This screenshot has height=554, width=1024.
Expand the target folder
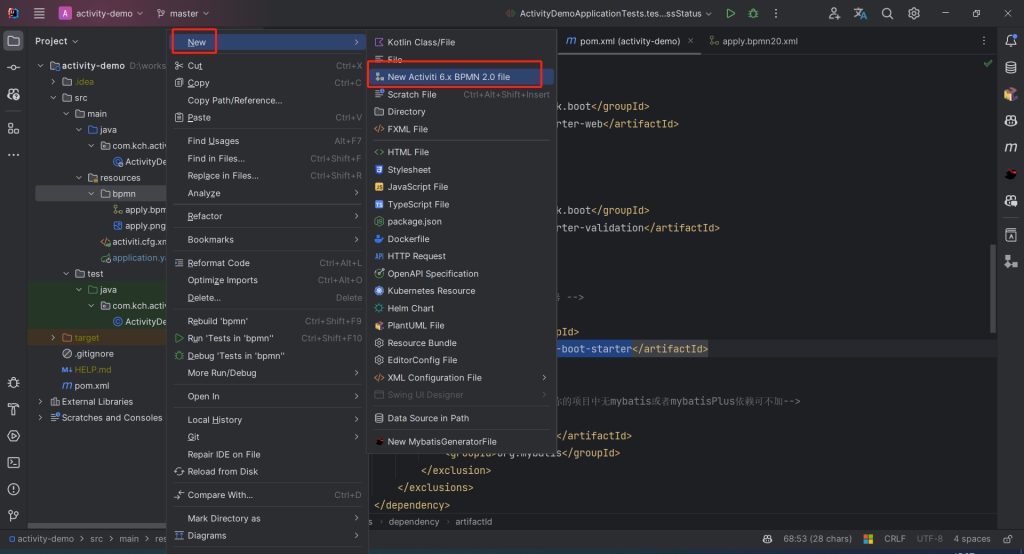[53, 338]
